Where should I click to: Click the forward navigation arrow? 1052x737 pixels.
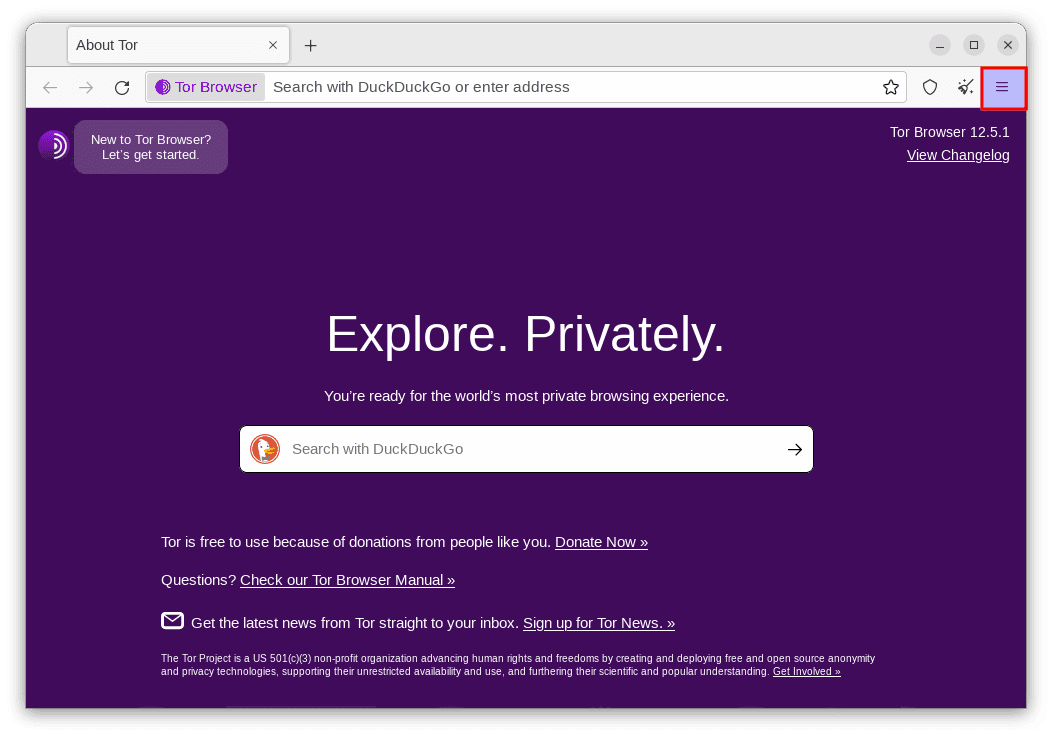(x=86, y=87)
